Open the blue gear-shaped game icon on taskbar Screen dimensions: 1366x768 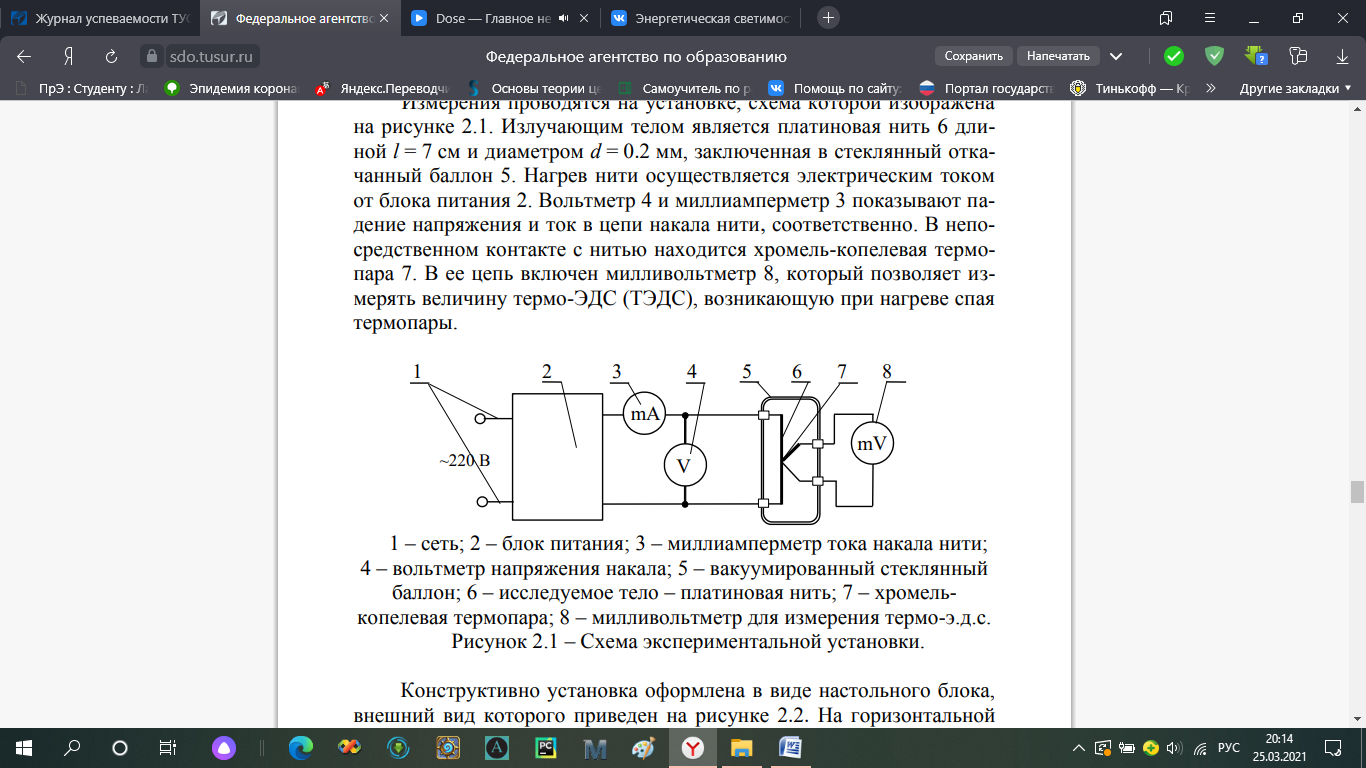pyautogui.click(x=447, y=747)
